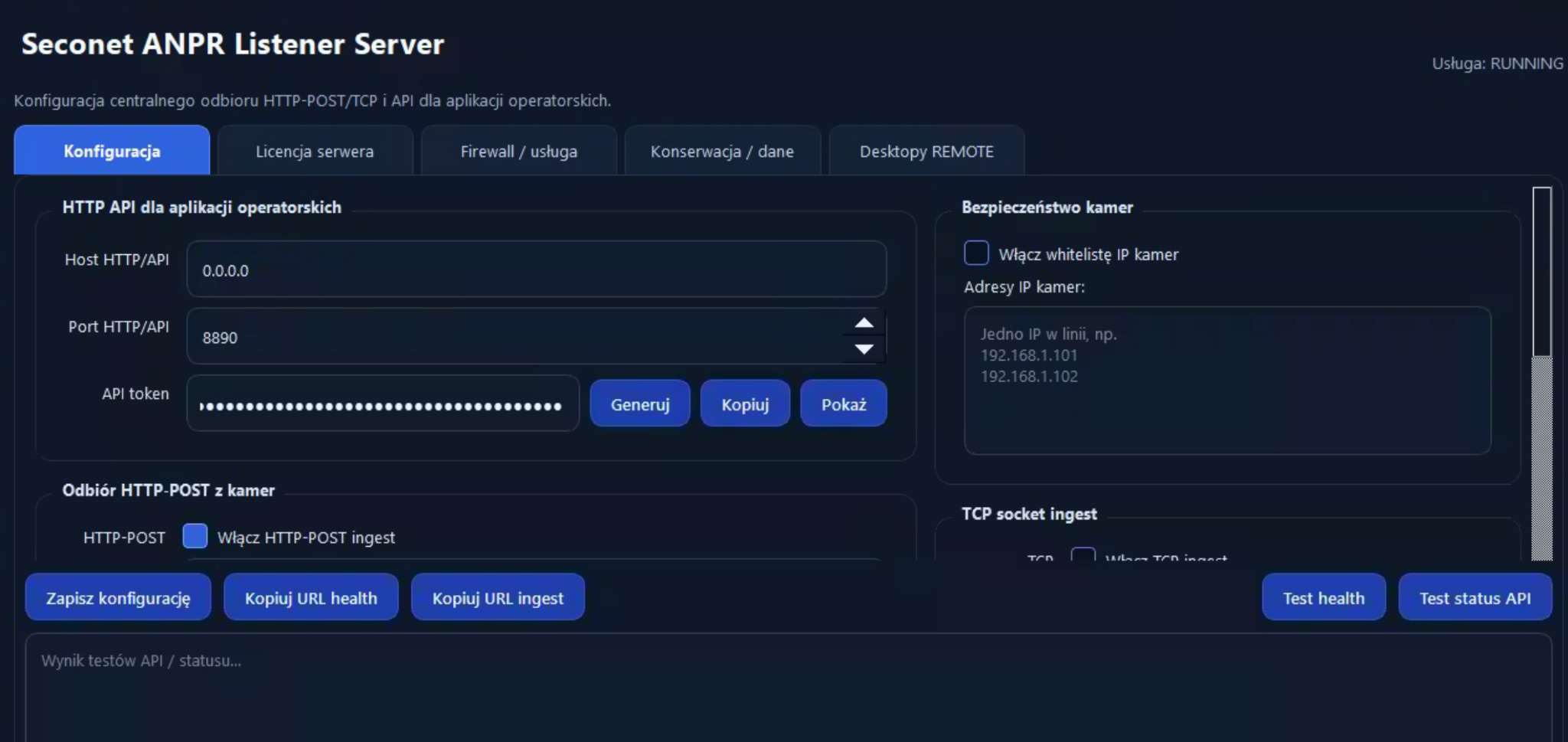Screen dimensions: 1568x742
Task: Open the Licencja serwera tab
Action: [315, 151]
